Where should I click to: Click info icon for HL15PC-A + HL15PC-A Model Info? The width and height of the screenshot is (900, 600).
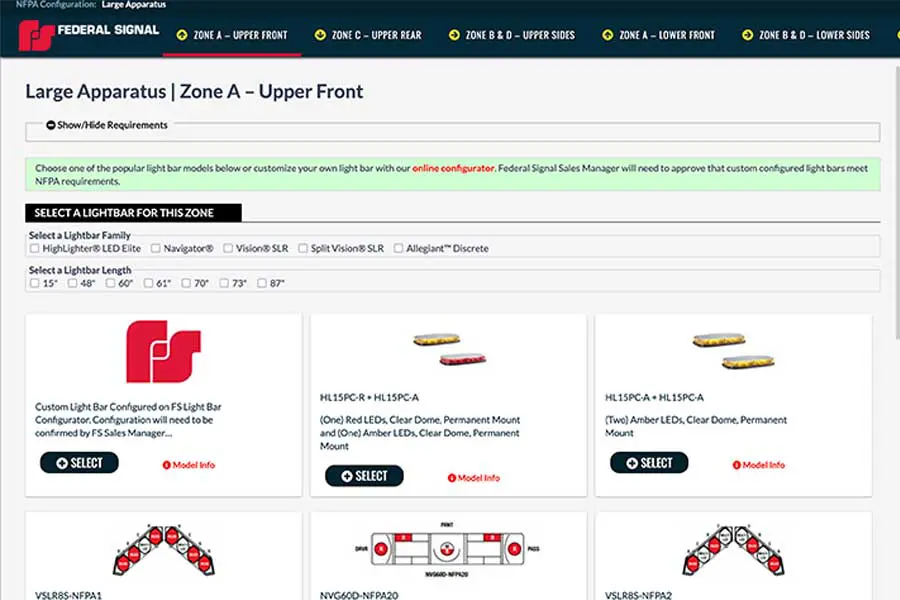click(x=736, y=465)
